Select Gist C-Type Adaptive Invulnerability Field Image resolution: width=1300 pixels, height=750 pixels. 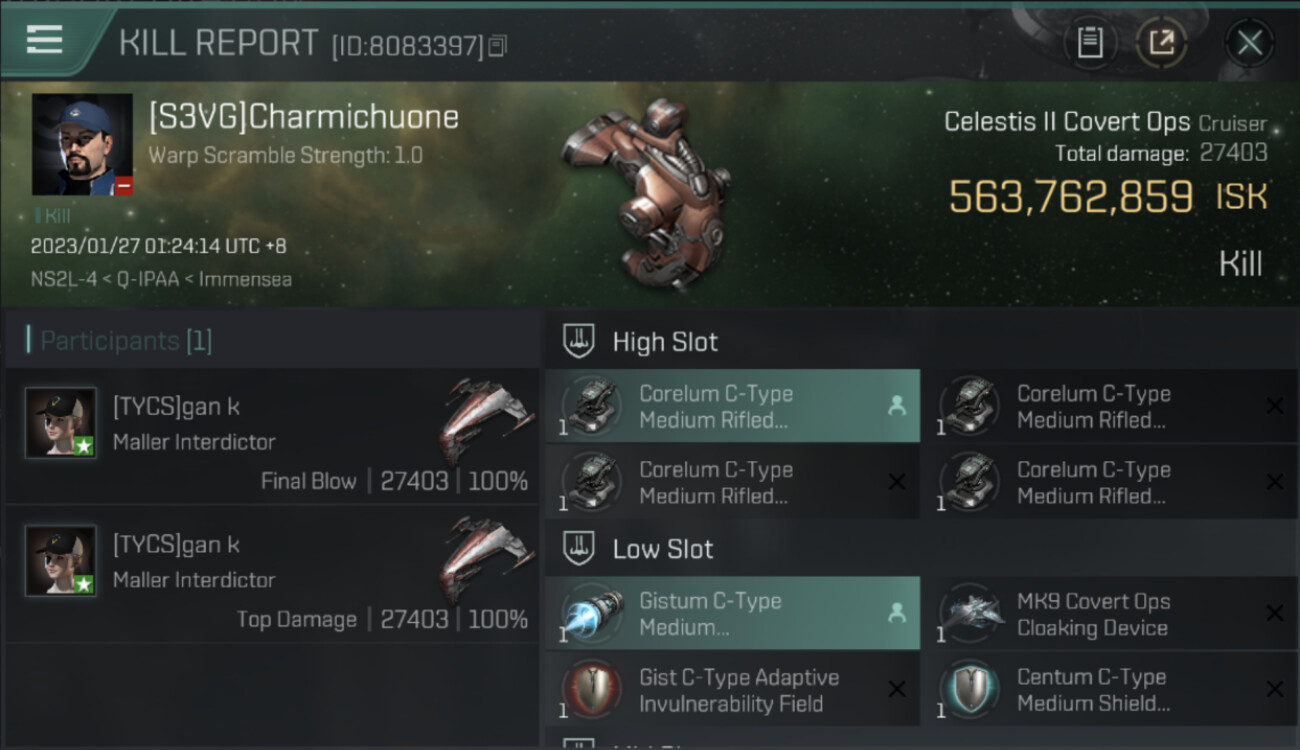click(x=732, y=689)
